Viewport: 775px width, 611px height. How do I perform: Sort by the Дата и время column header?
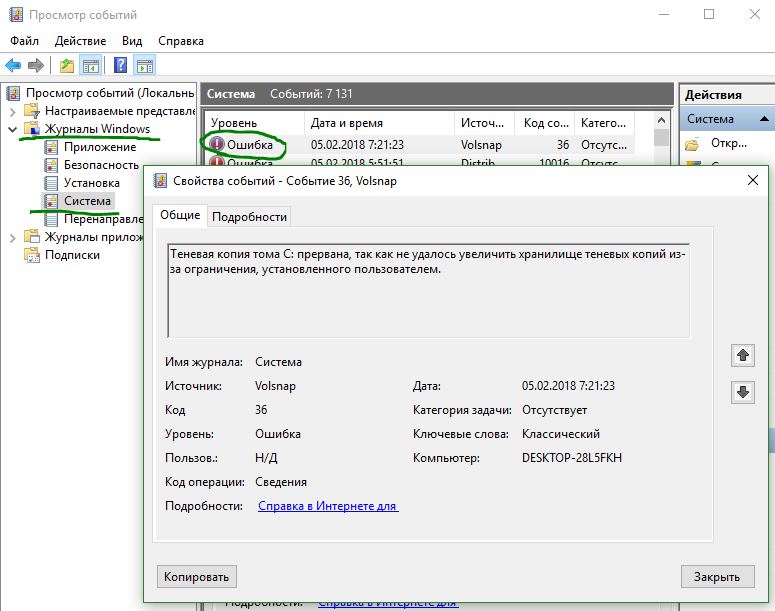379,123
